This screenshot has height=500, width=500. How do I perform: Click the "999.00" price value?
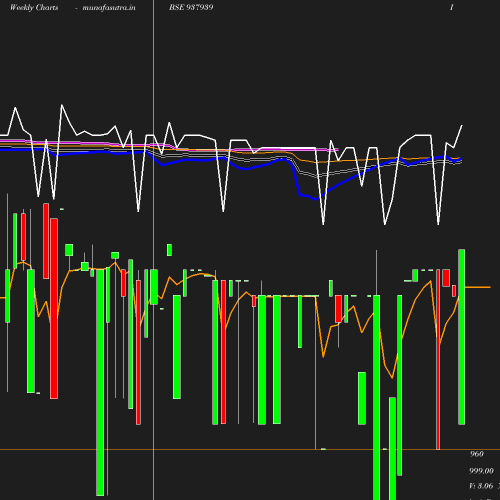[481, 471]
